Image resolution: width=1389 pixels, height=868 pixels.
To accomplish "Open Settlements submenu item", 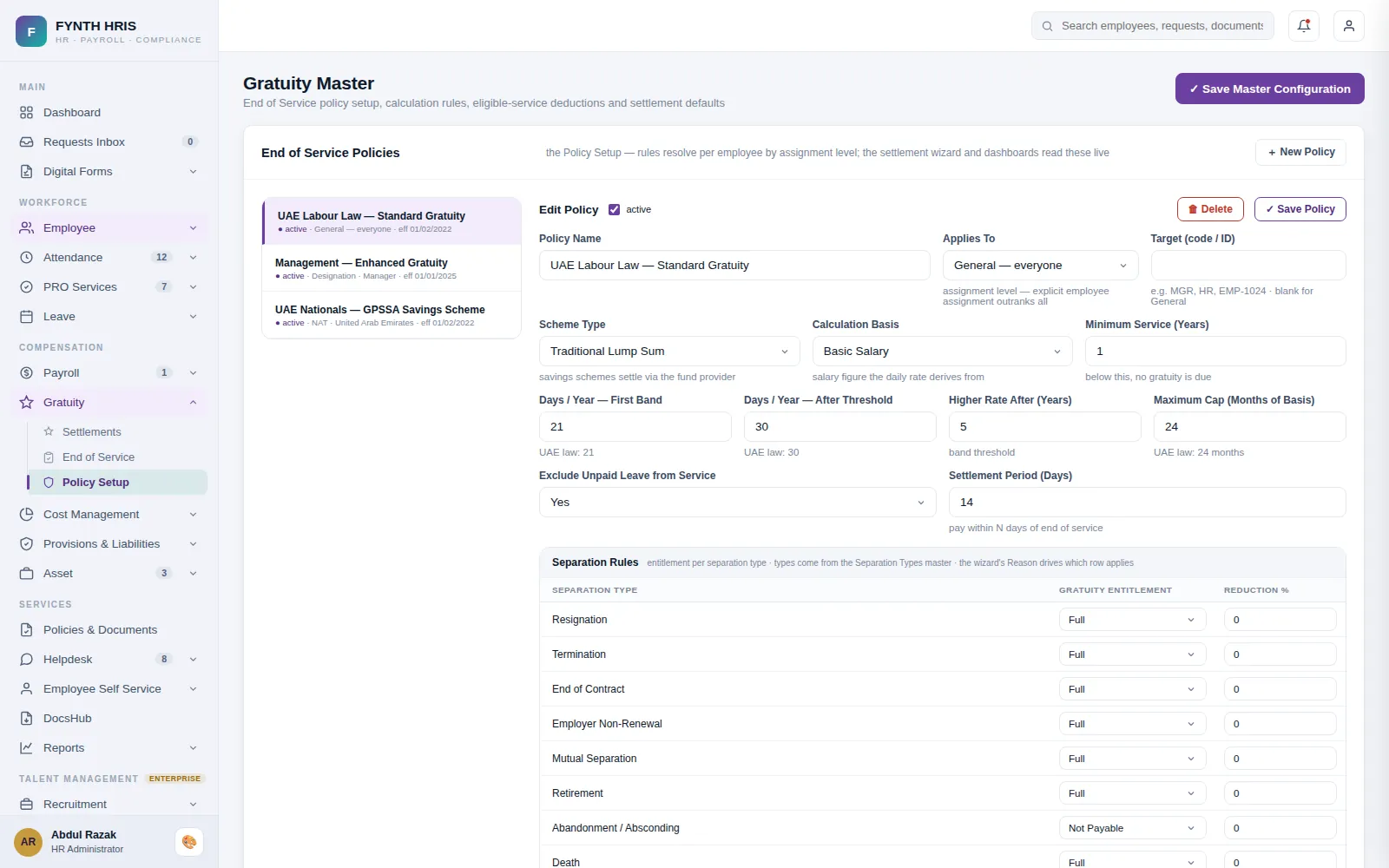I will tap(118, 432).
